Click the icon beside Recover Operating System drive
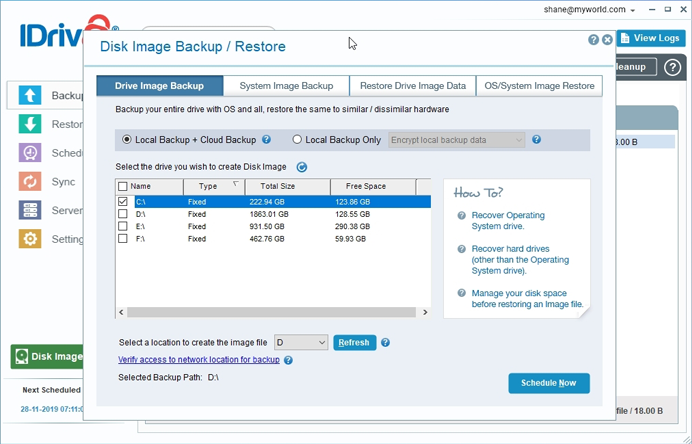This screenshot has width=692, height=444. pyautogui.click(x=461, y=215)
